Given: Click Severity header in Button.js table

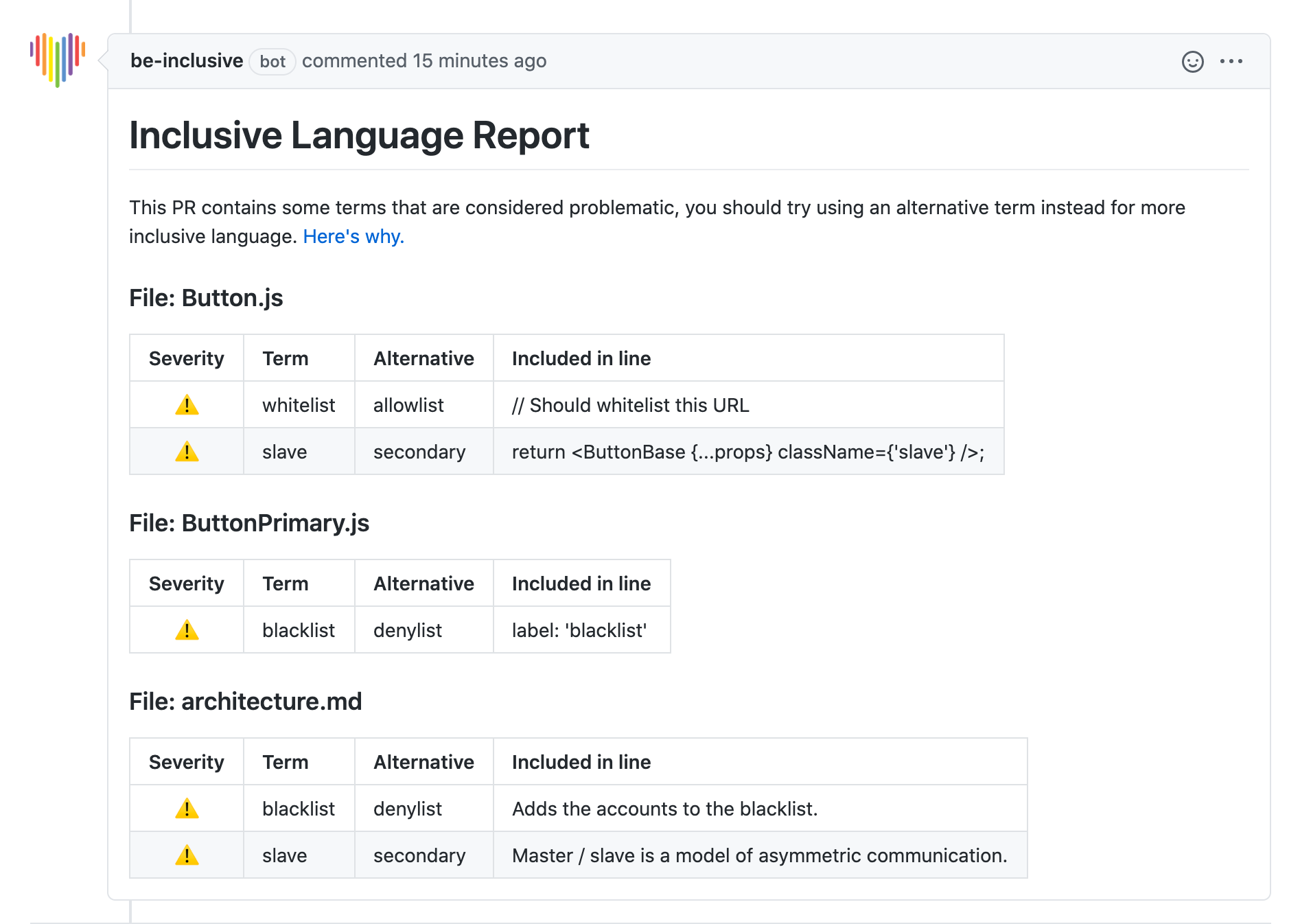Looking at the screenshot, I should 187,358.
